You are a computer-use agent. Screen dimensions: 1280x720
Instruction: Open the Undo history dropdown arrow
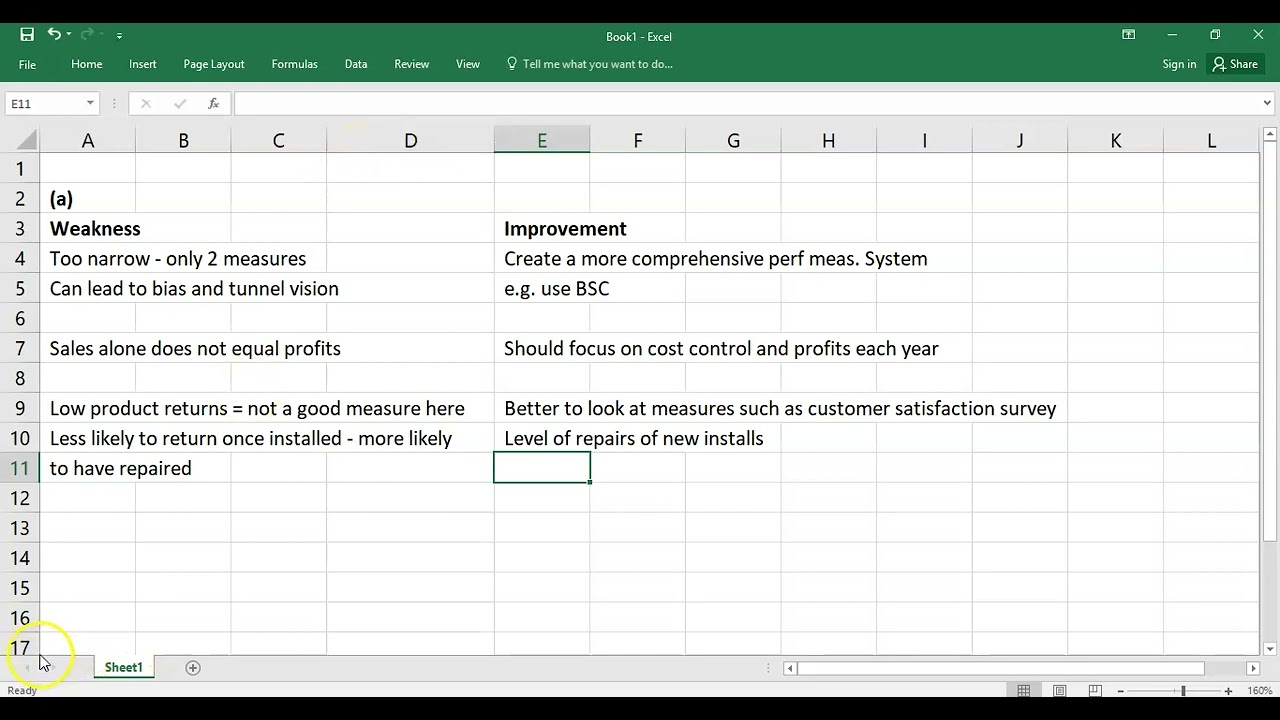68,35
